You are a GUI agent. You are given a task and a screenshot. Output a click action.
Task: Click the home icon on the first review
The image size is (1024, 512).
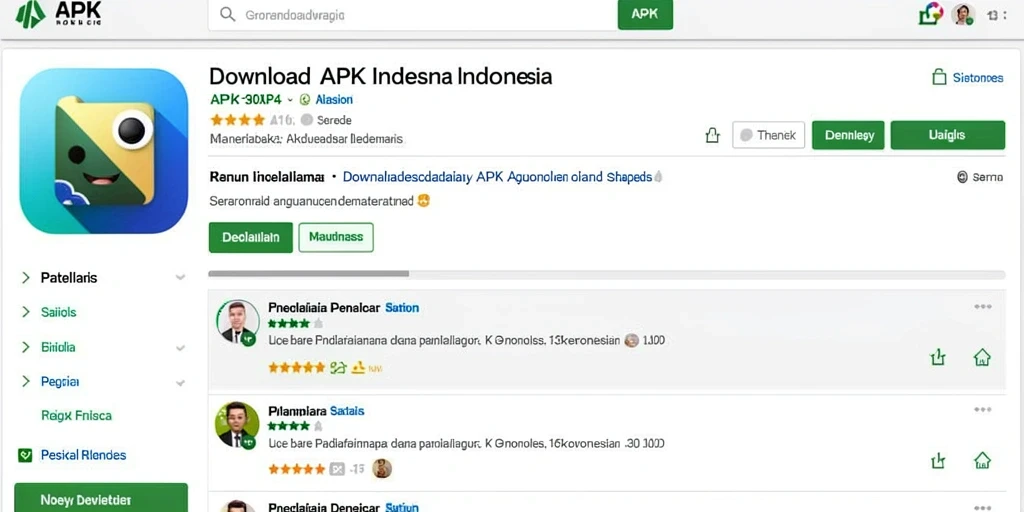982,357
